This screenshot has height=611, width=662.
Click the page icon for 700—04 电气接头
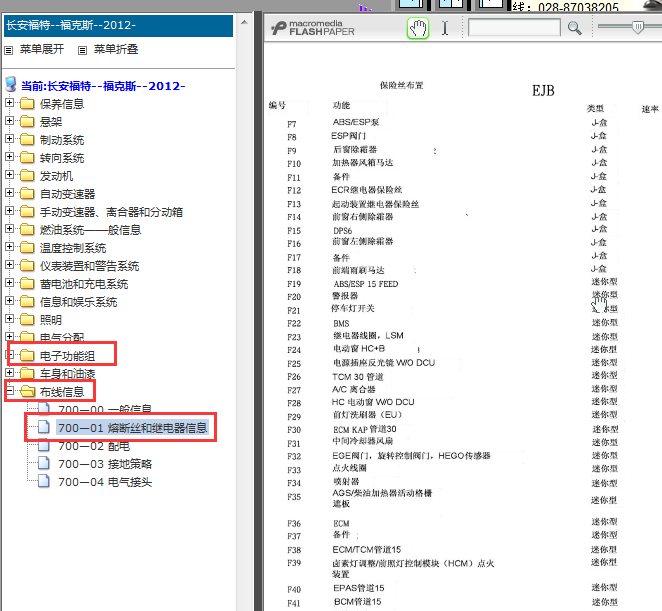point(43,481)
